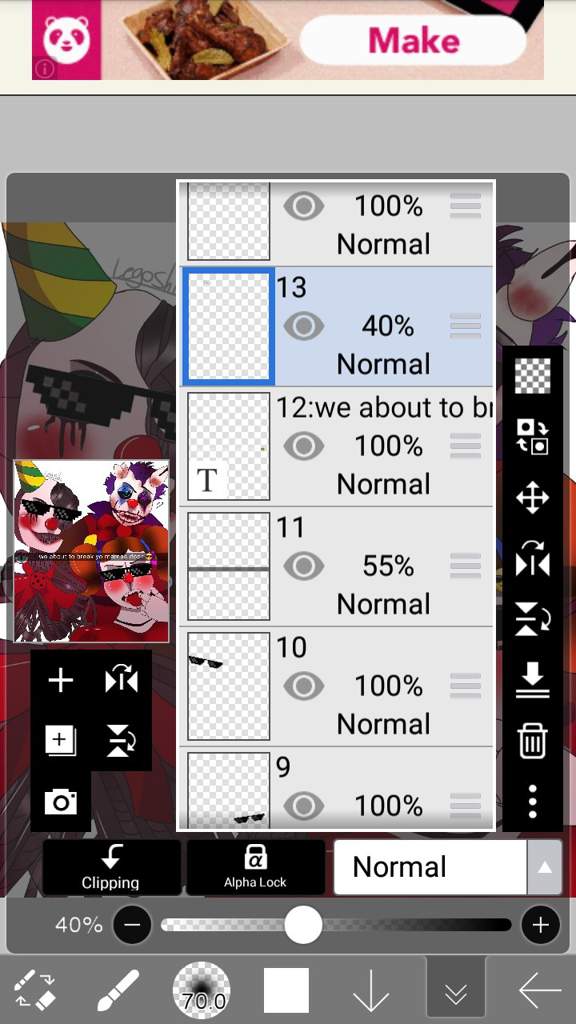Open the three-dot layer options menu

click(532, 802)
